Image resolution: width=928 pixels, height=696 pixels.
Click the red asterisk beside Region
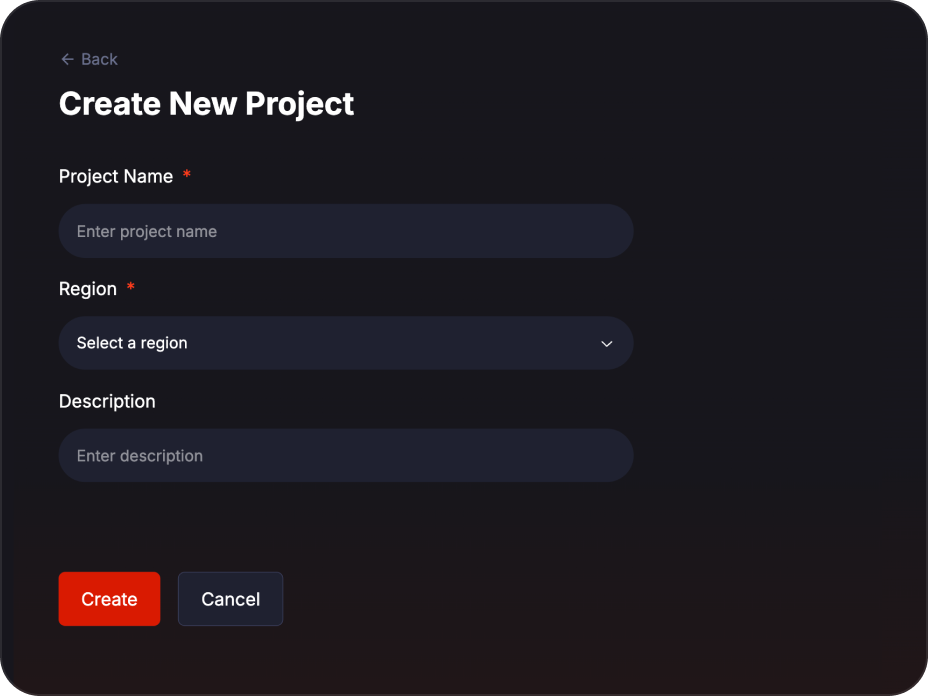(x=131, y=288)
